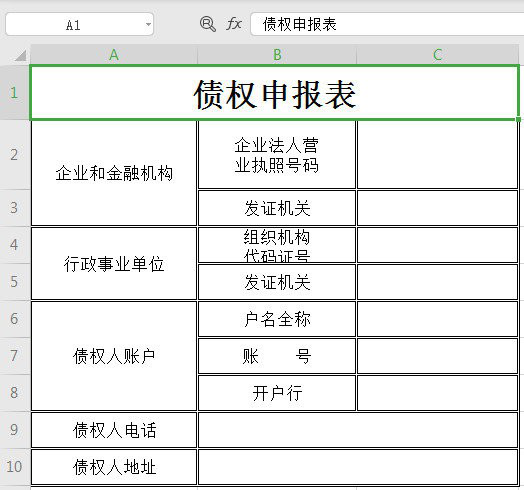524x490 pixels.
Task: Select row 3 header
Action: [x=14, y=208]
